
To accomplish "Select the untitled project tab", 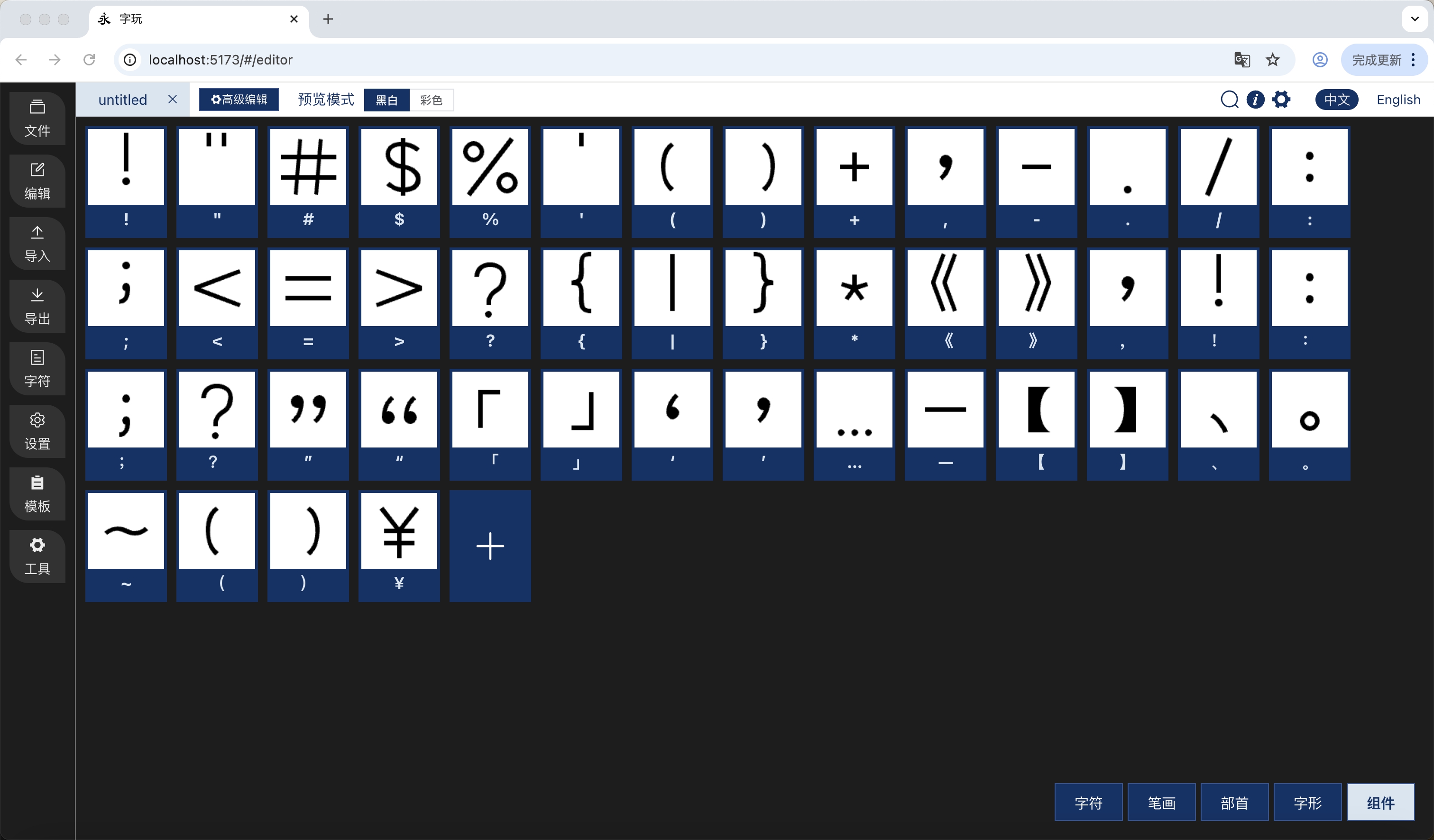I will coord(122,99).
